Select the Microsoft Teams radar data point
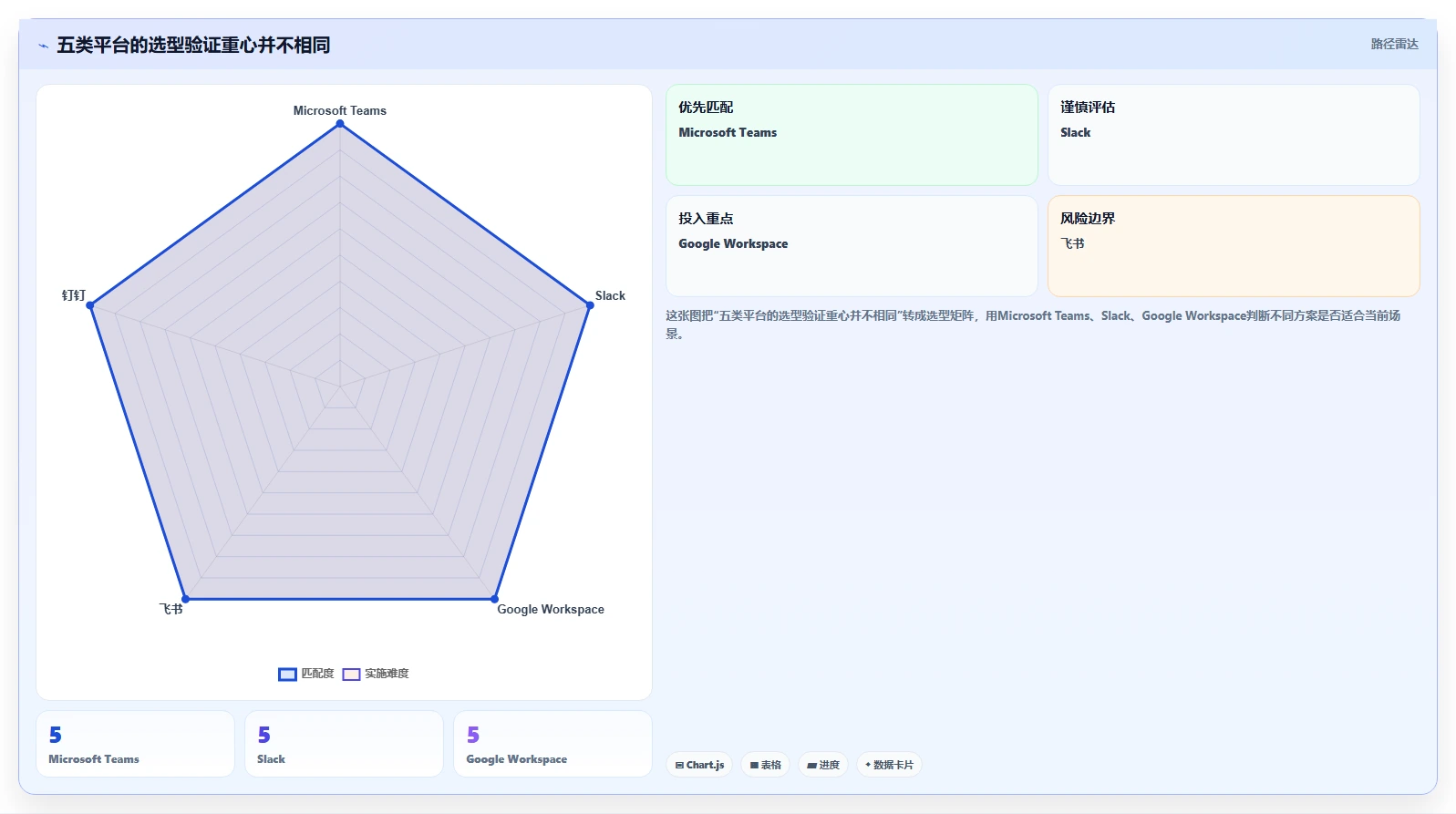This screenshot has height=814, width=1456. pos(340,124)
